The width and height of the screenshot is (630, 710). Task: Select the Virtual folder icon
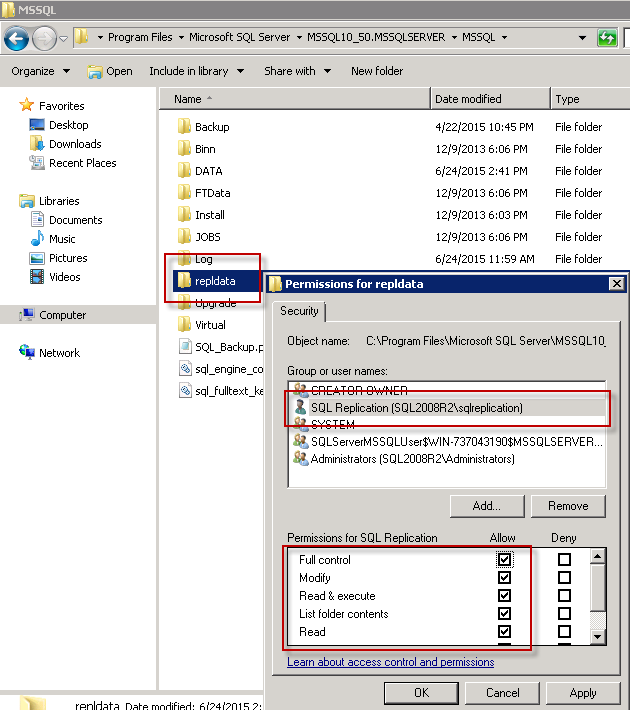coord(184,324)
